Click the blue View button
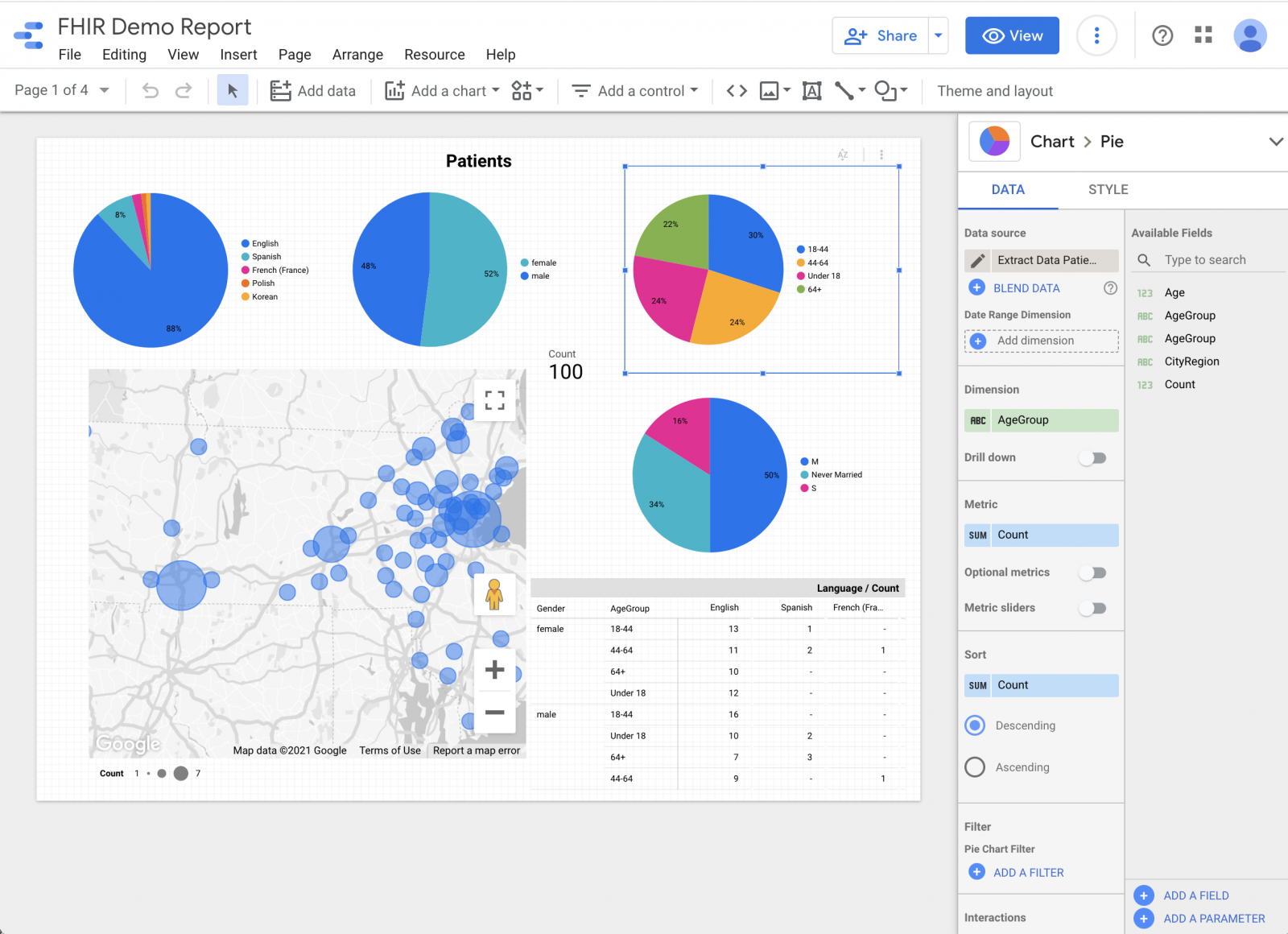Screen dimensions: 1288x934 tap(1012, 36)
